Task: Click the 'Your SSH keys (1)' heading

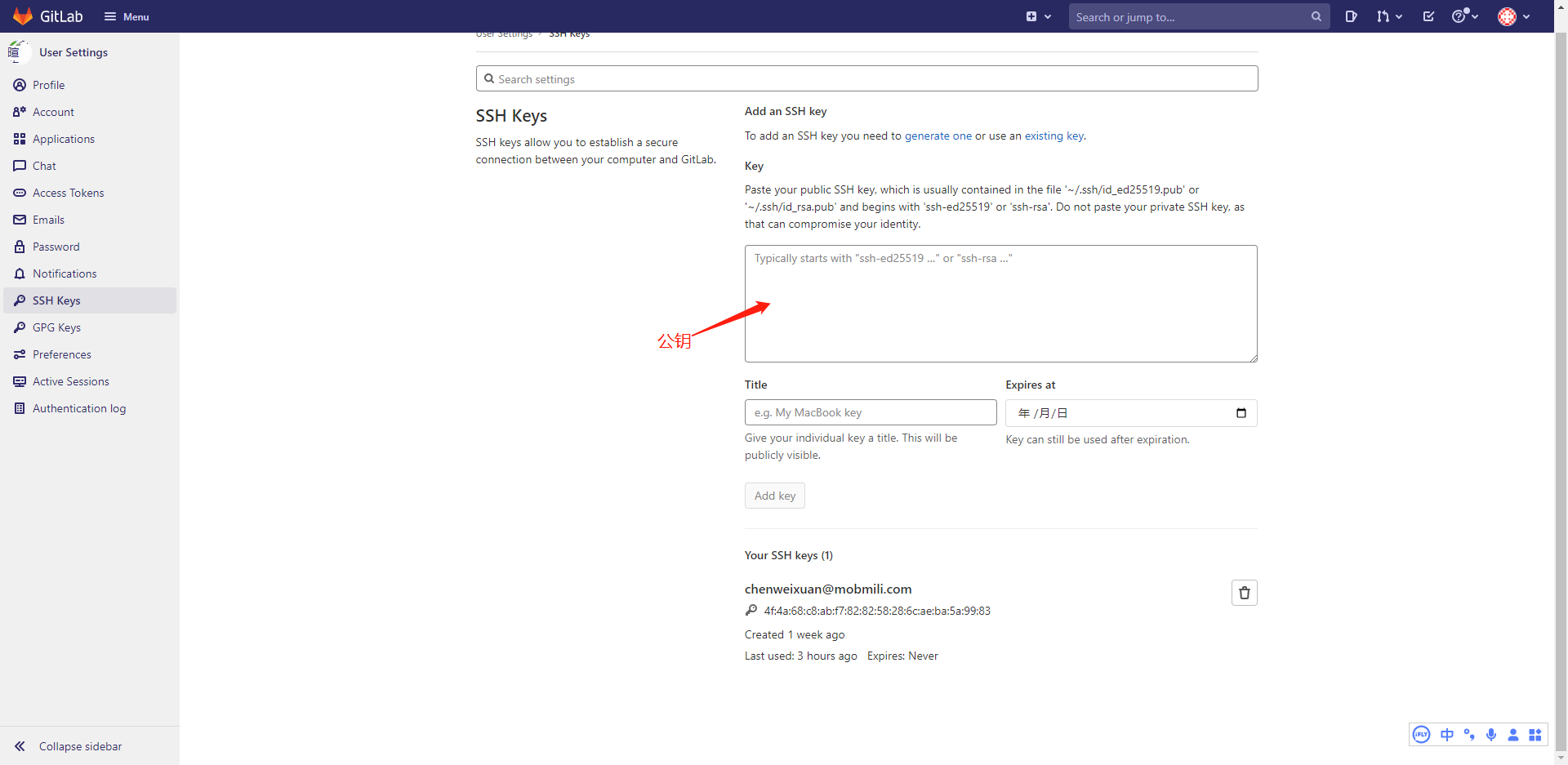Action: pyautogui.click(x=789, y=555)
